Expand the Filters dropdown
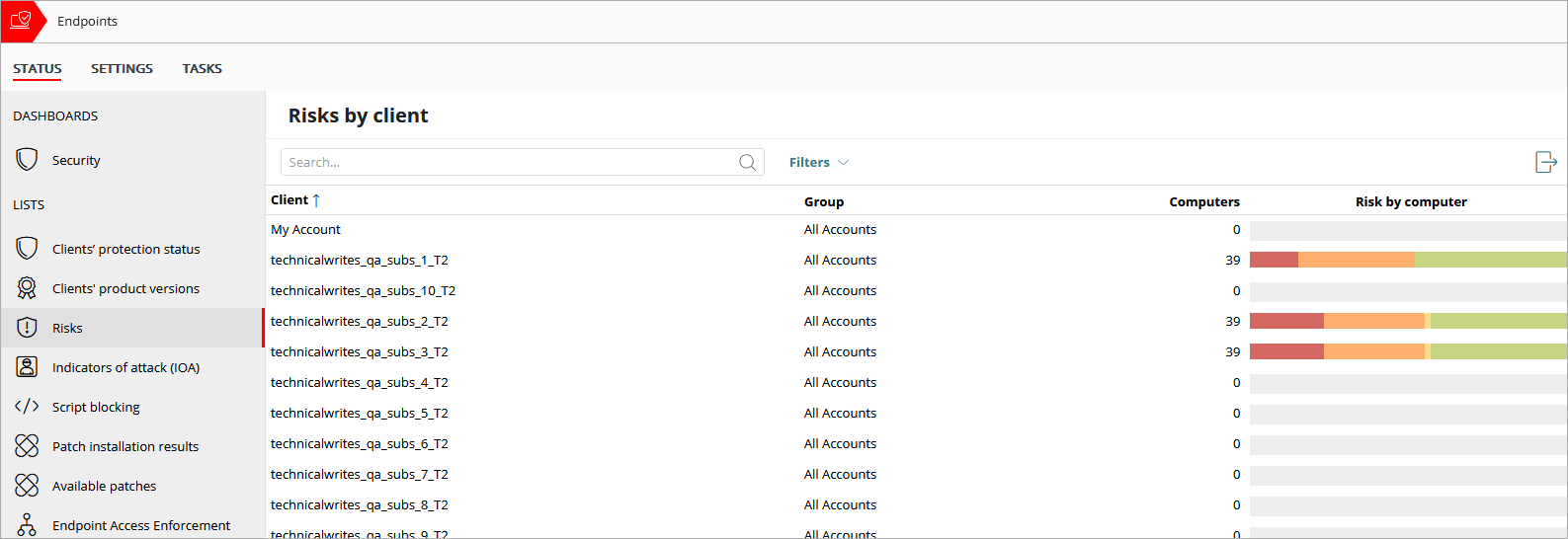The height and width of the screenshot is (539, 1568). (x=819, y=162)
